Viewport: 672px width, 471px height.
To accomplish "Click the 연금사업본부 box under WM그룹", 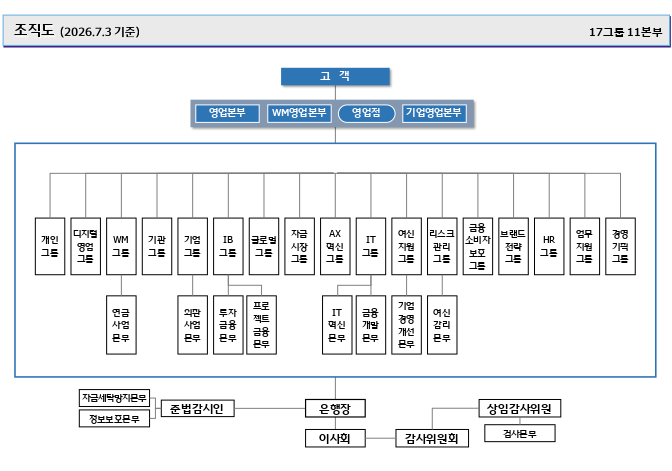I will [x=121, y=325].
